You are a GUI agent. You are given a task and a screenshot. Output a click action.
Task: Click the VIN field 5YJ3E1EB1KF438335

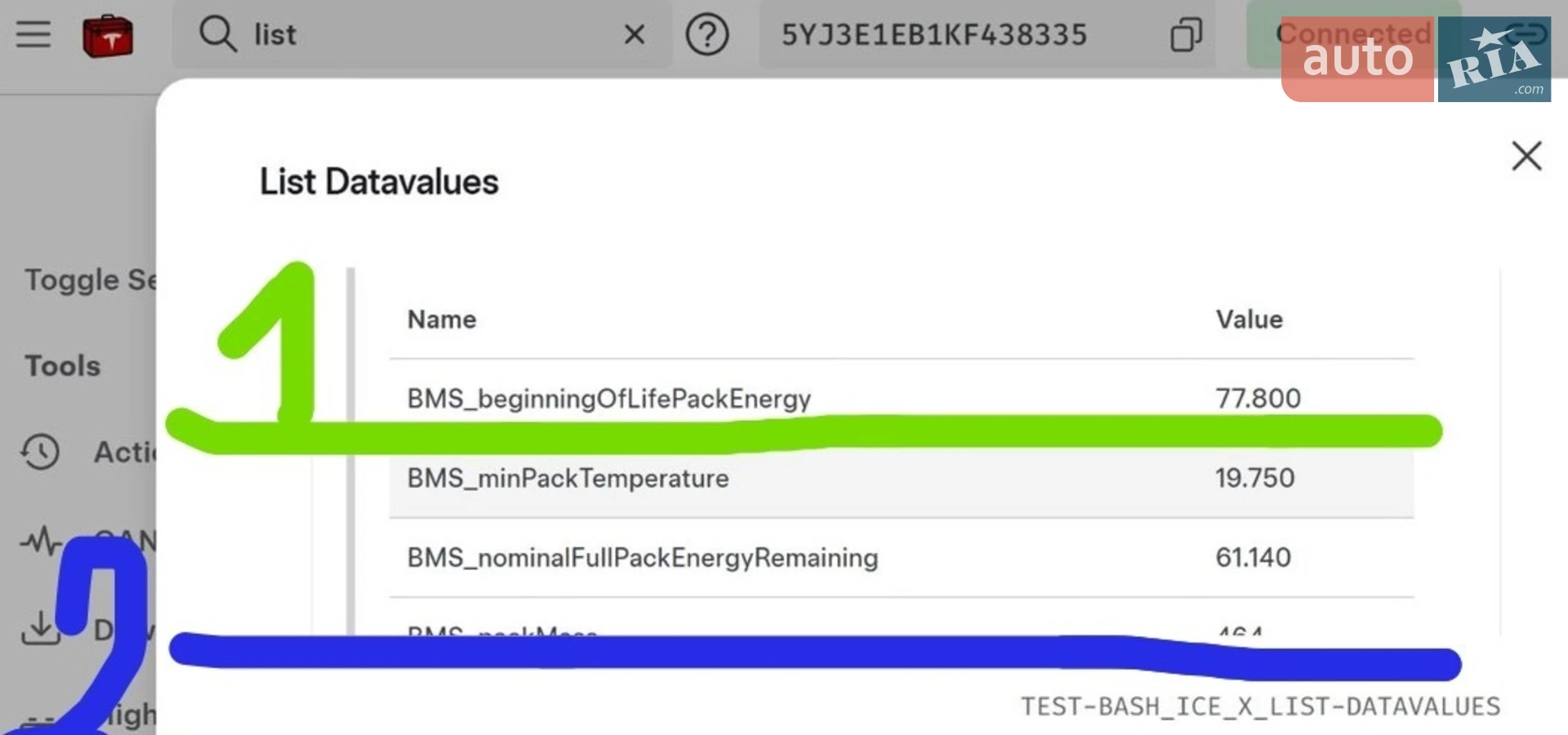tap(934, 34)
